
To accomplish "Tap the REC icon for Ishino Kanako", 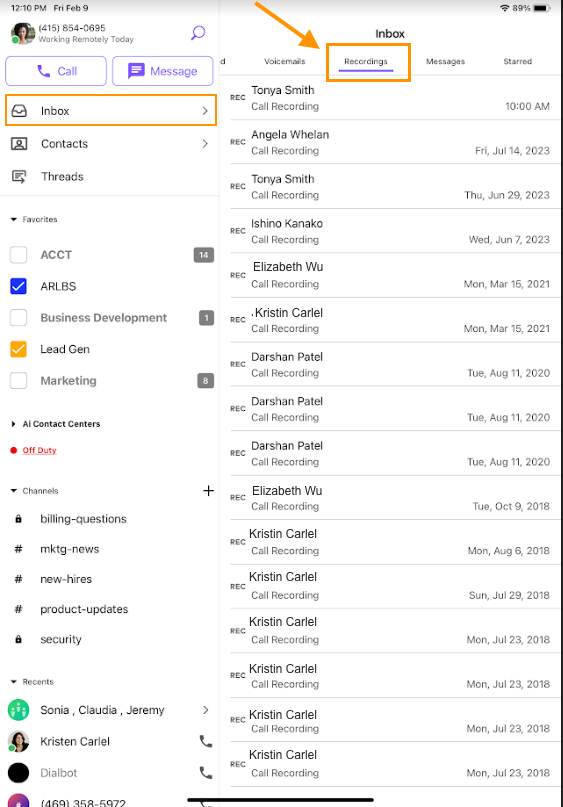I will click(238, 231).
